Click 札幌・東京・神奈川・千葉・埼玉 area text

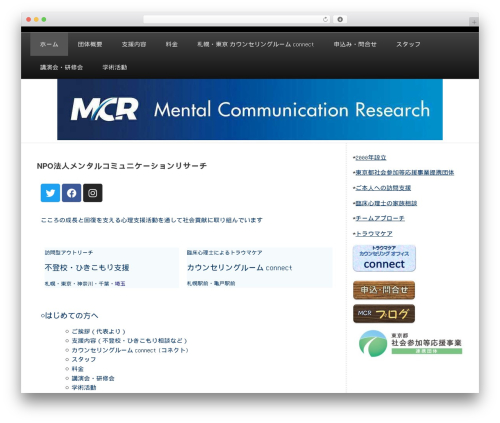coord(85,284)
